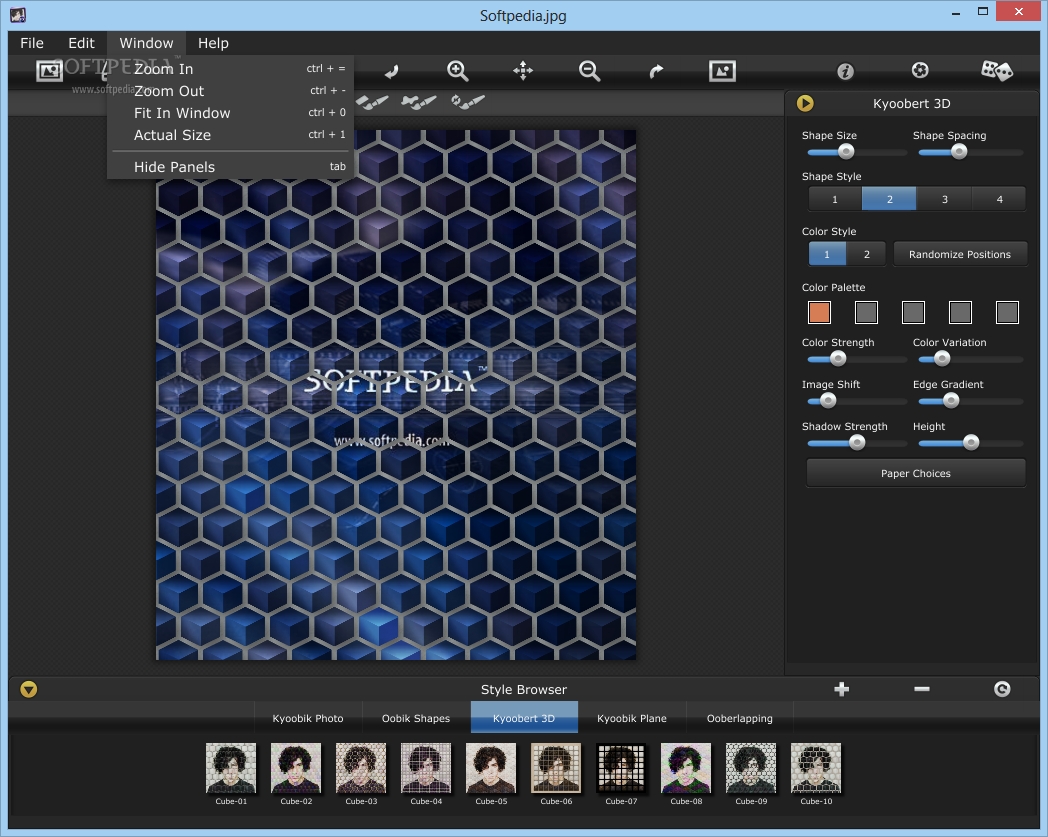Click the Color Strength slider handle
The height and width of the screenshot is (837, 1048).
pyautogui.click(x=837, y=359)
